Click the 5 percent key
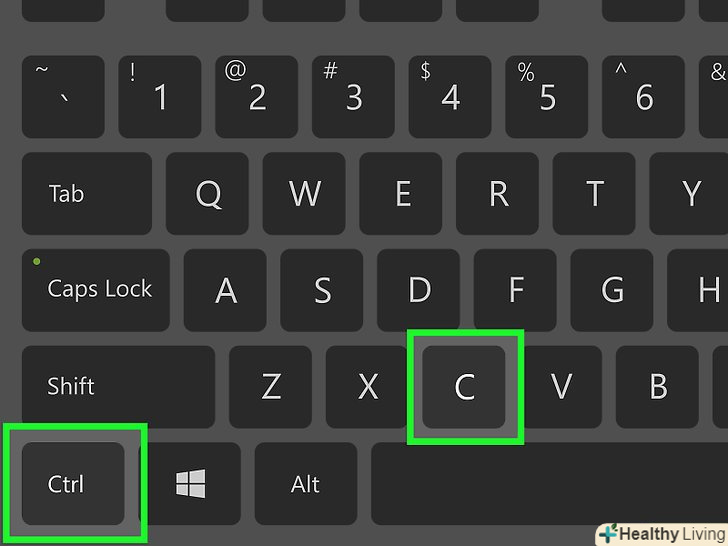Screen dimensions: 728x546 pyautogui.click(x=546, y=97)
